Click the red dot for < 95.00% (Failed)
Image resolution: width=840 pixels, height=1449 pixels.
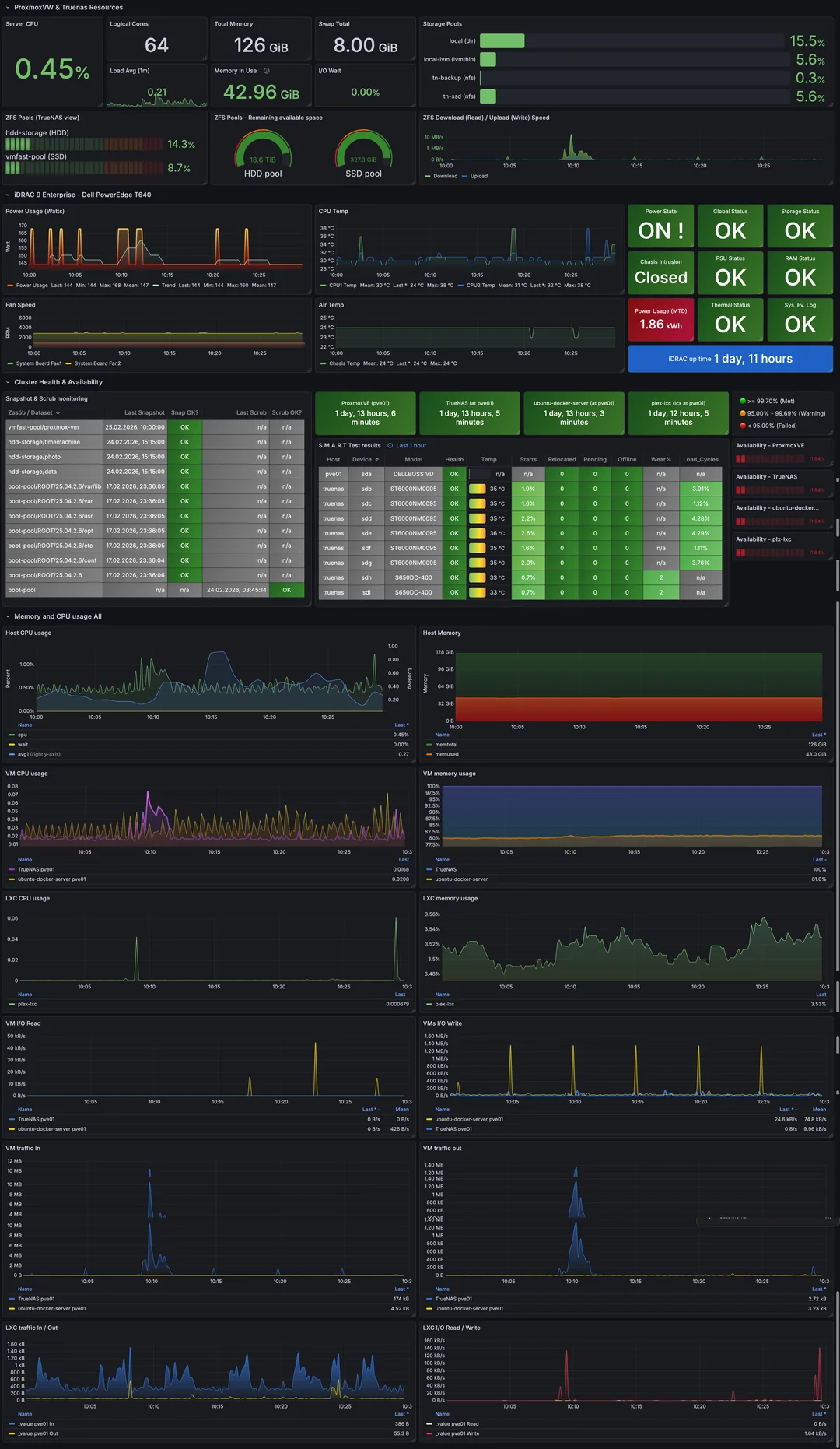[743, 426]
